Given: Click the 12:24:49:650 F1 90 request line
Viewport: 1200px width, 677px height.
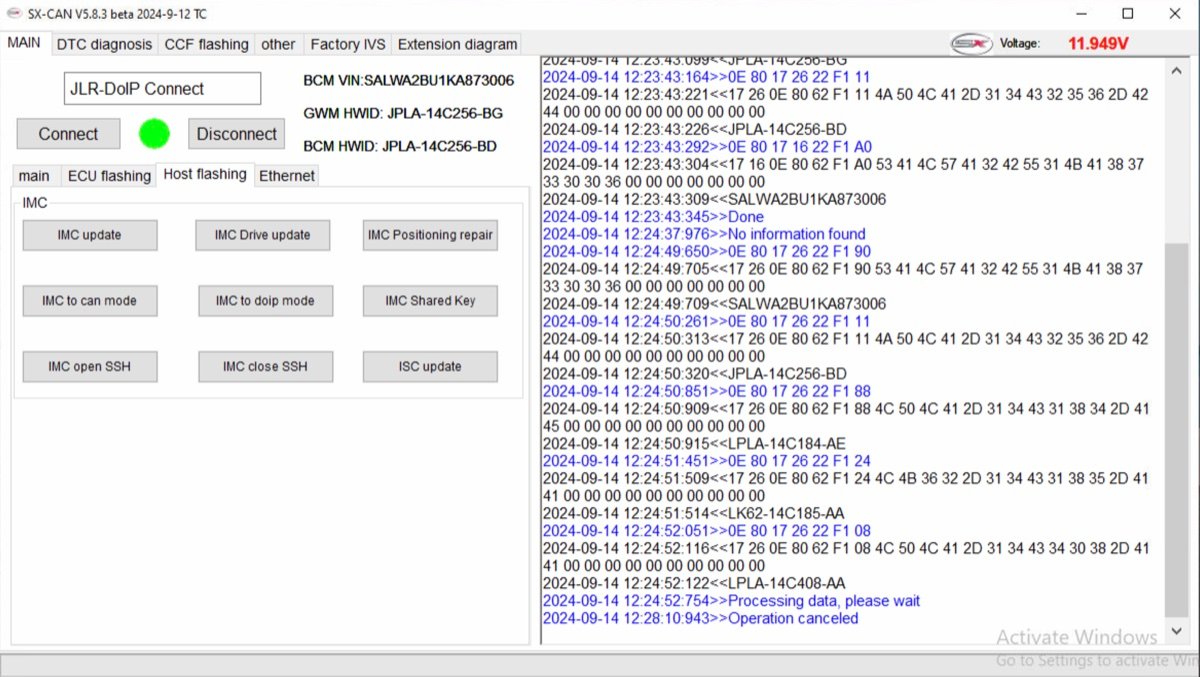Looking at the screenshot, I should click(x=706, y=252).
